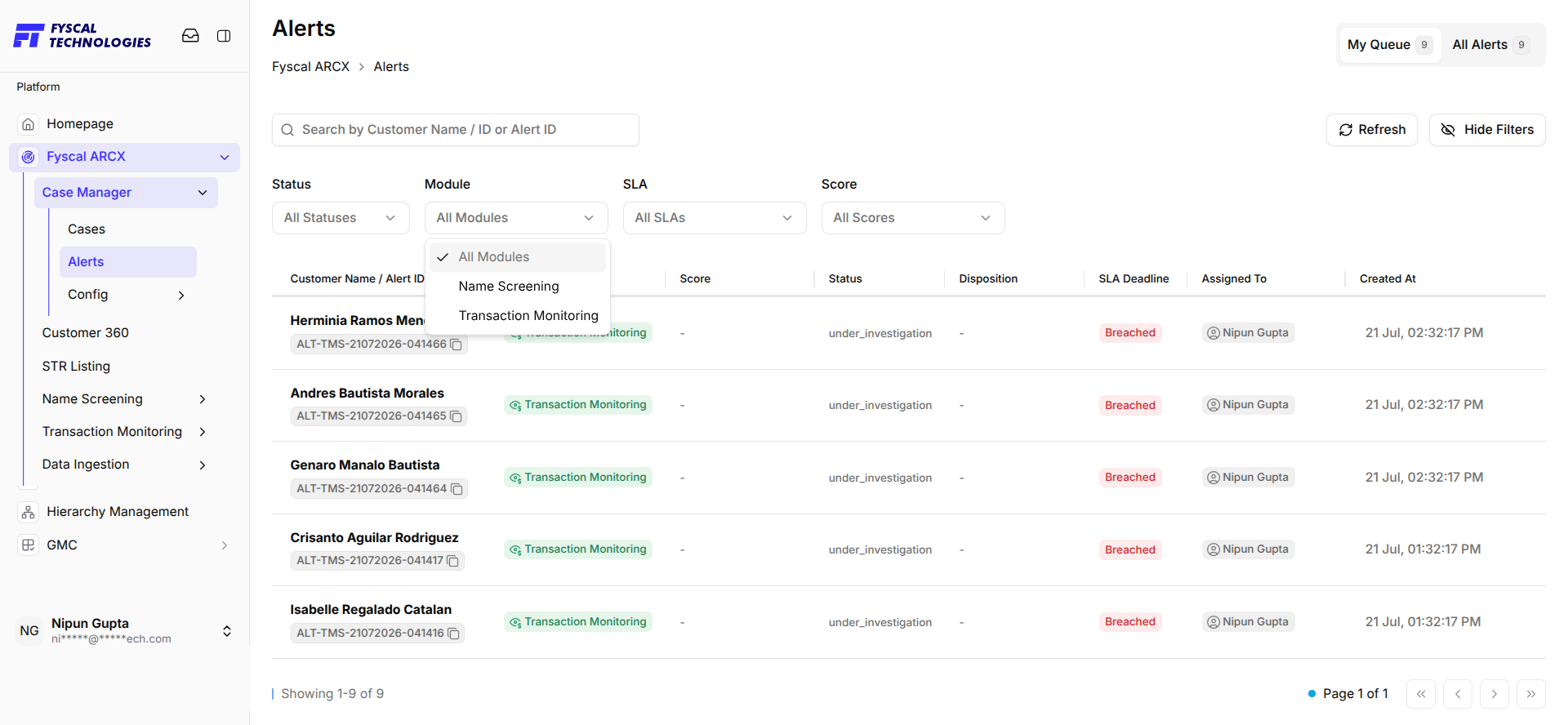Choose Name Screening from module options

(518, 287)
